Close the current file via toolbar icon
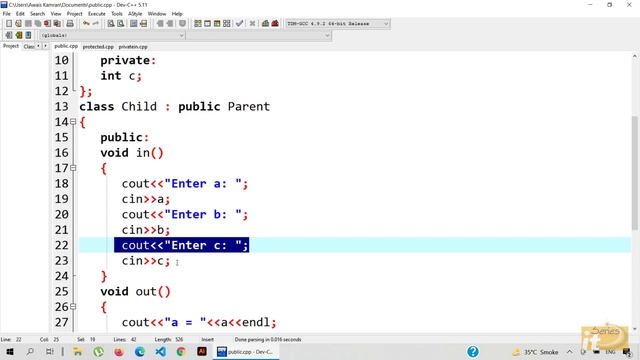Viewport: 640px width, 360px height. 47,24
